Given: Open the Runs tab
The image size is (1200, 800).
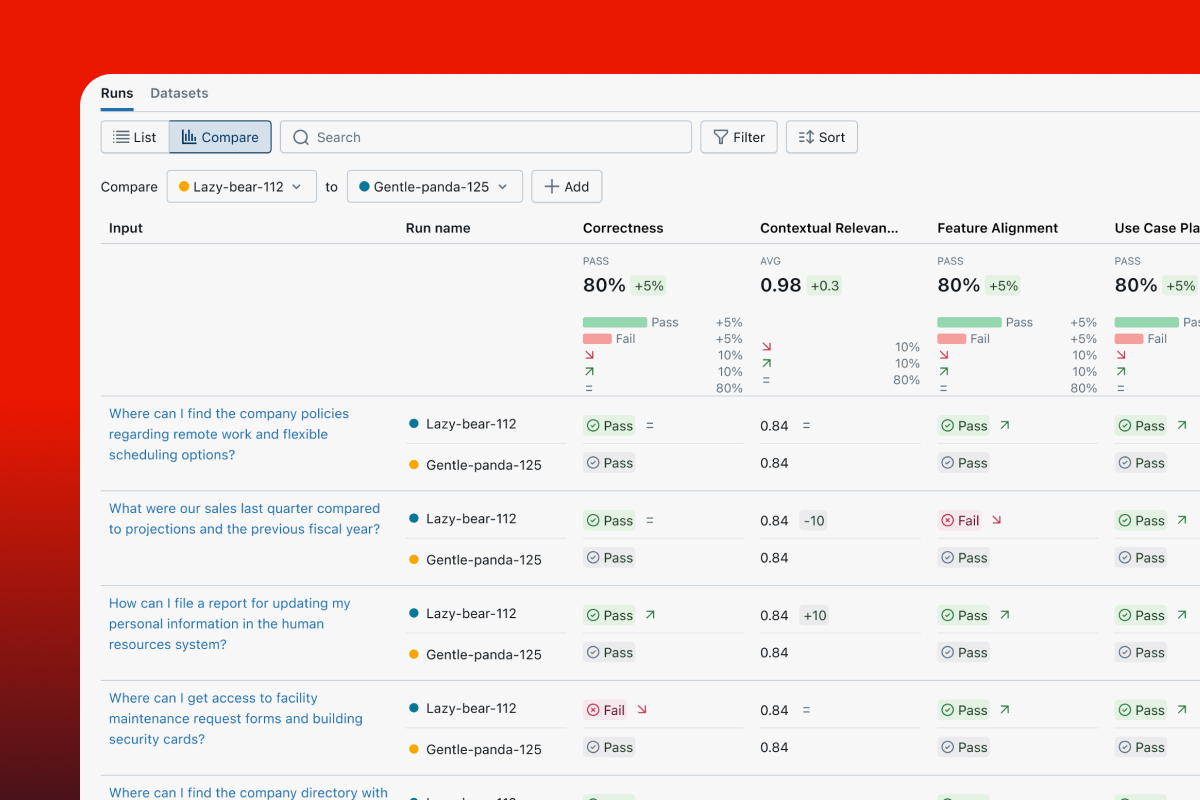Looking at the screenshot, I should pos(117,93).
